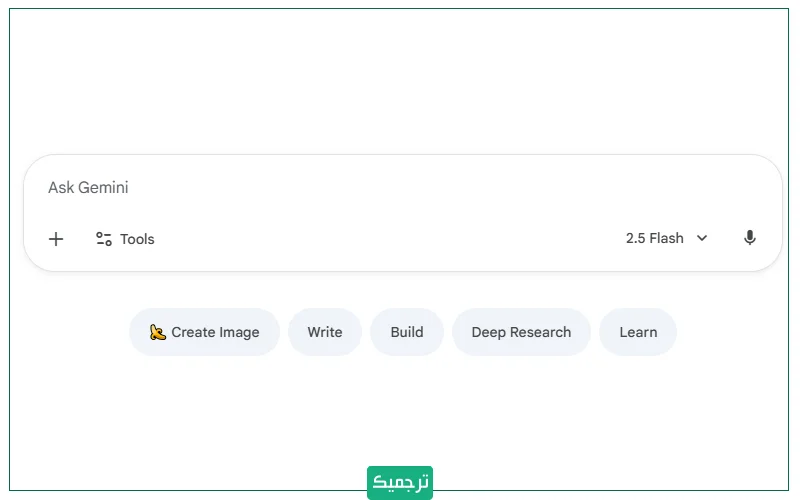Click the Tools sliders icon

pyautogui.click(x=103, y=239)
